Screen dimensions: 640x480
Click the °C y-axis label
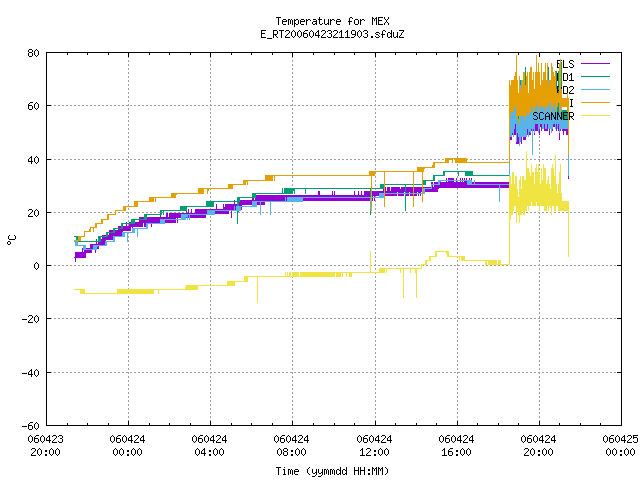[x=11, y=240]
